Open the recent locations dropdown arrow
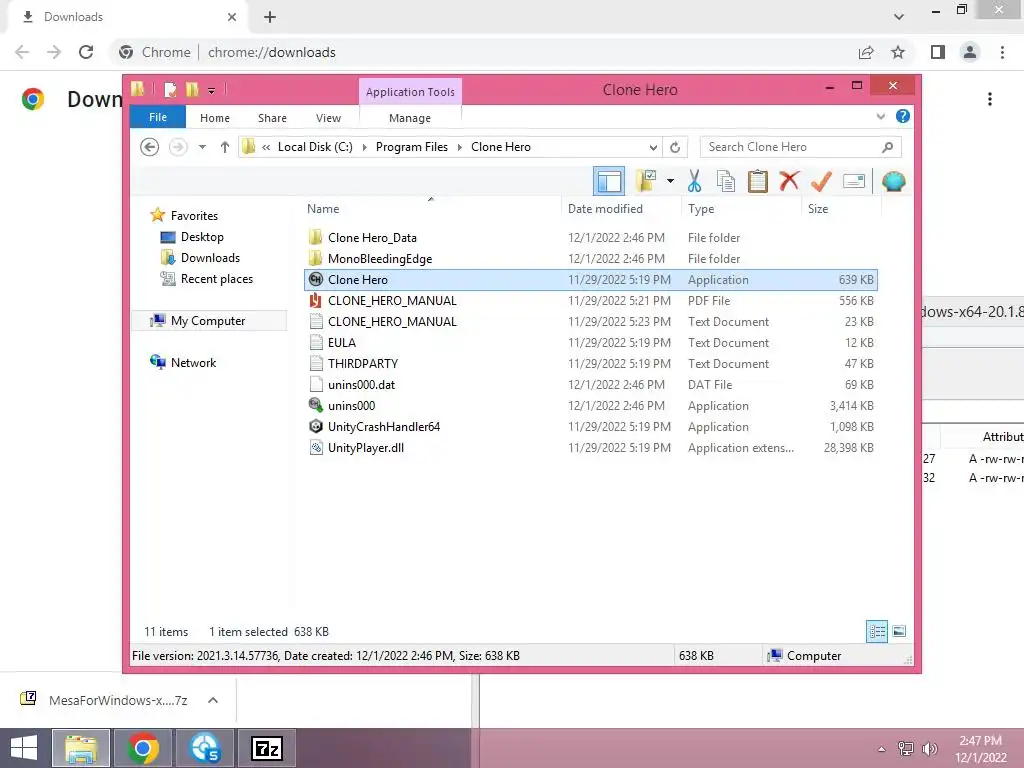 click(202, 147)
